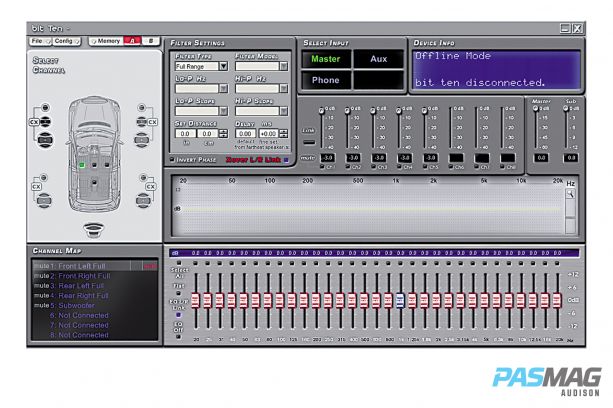Image resolution: width=613 pixels, height=408 pixels.
Task: Select the rear left woofer speaker icon
Action: [x=43, y=200]
